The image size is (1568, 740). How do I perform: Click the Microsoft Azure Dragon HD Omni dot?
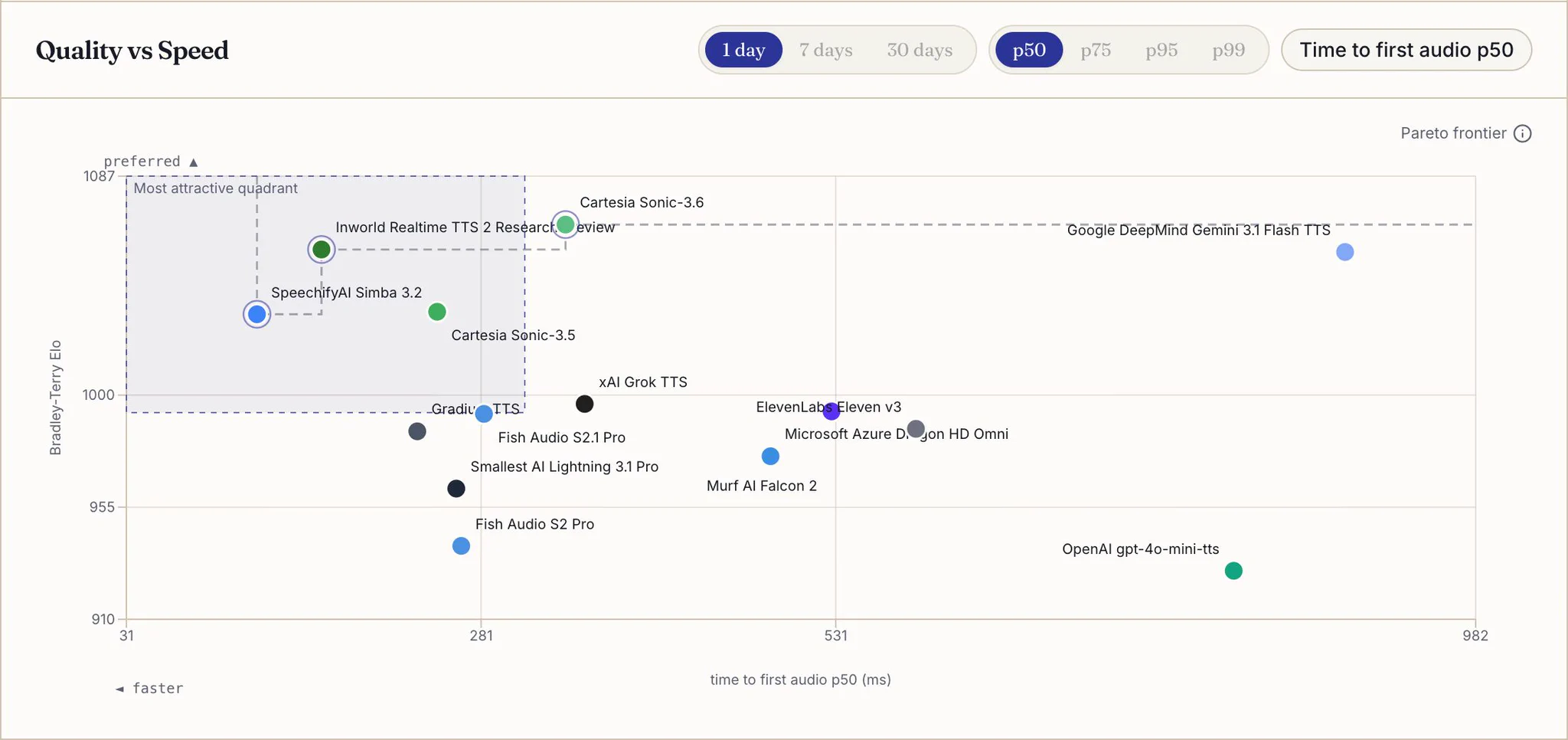[x=916, y=429]
